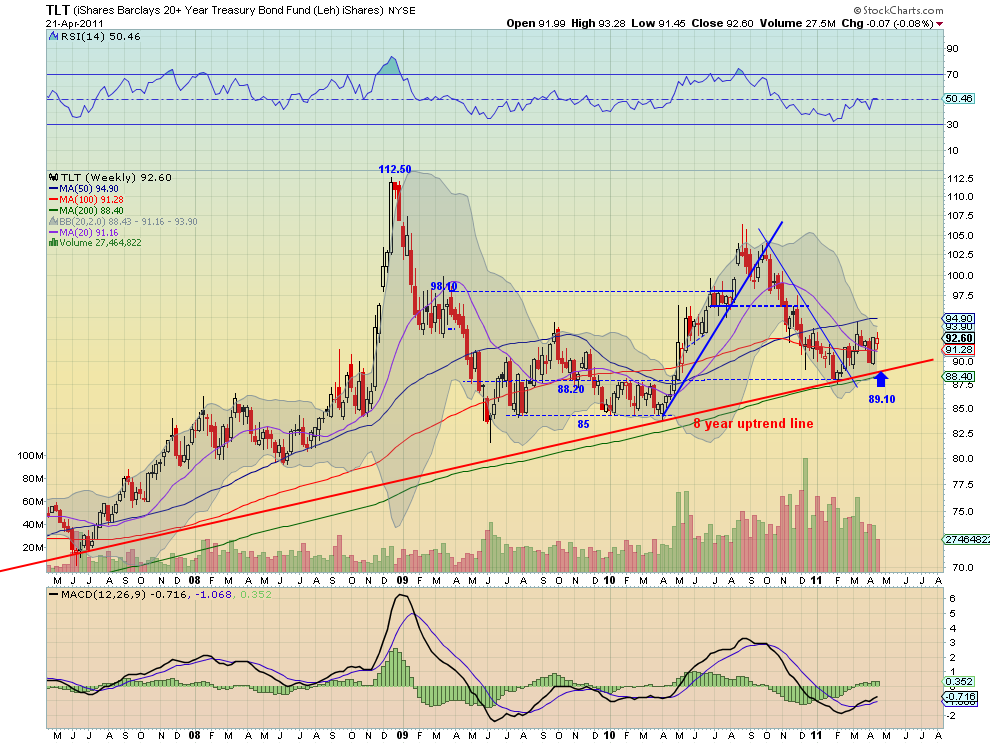Click the 70 overbought level on RSI axis
The image size is (990, 744).
(952, 74)
